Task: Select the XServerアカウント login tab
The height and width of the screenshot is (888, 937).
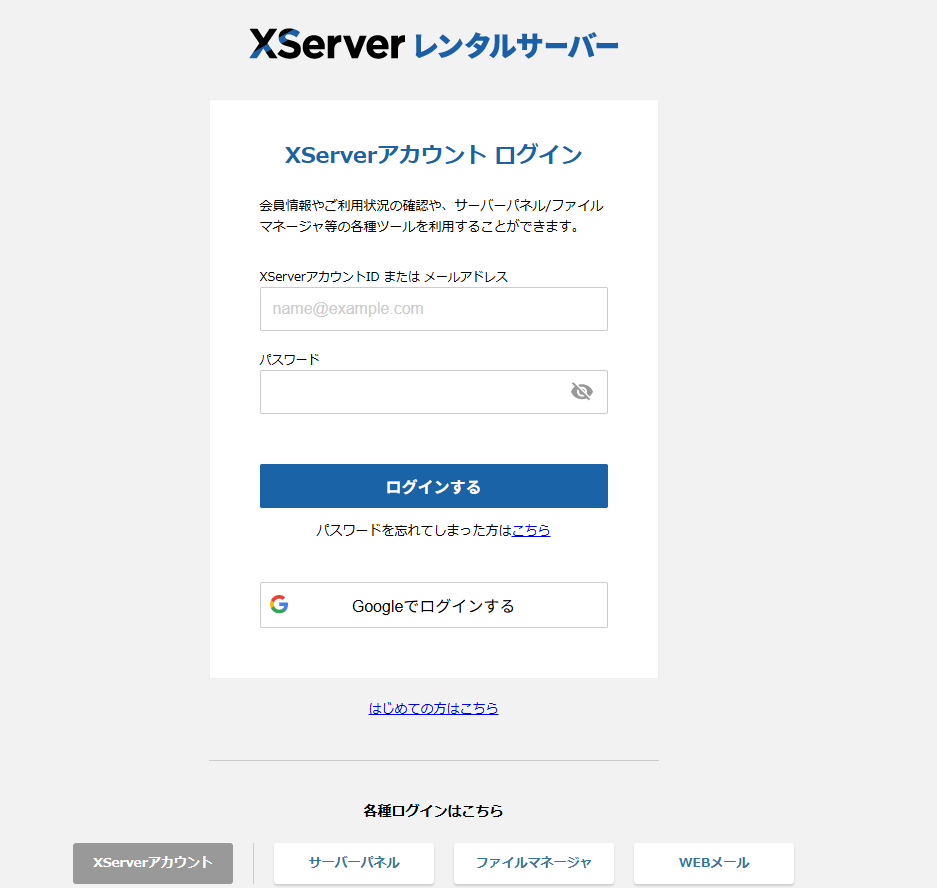Action: point(153,863)
